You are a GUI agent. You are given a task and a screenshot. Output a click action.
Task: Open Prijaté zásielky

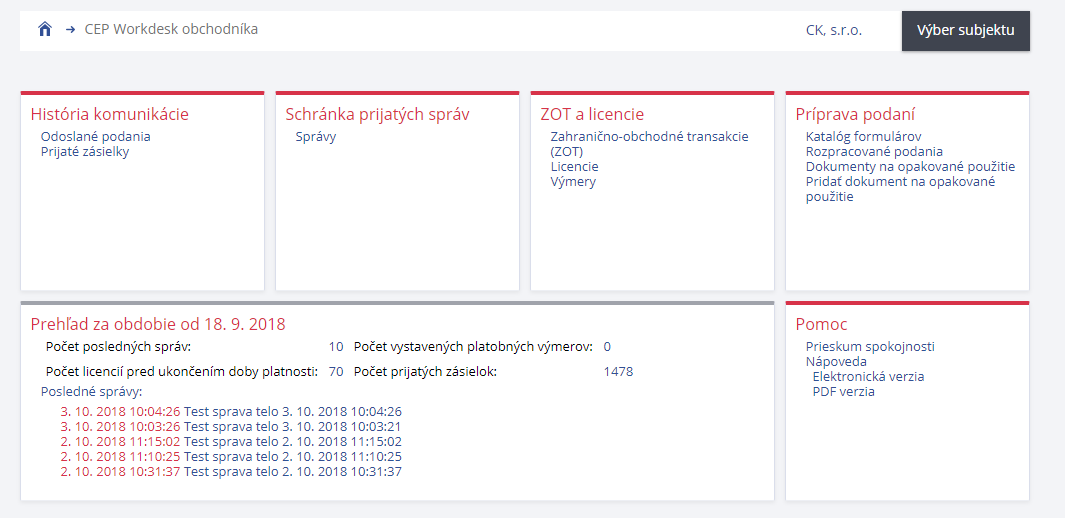coord(85,151)
